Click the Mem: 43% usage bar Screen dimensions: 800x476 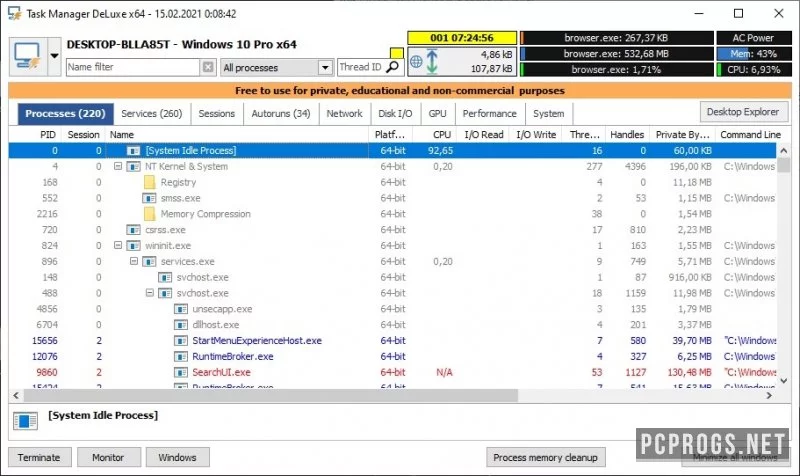pos(754,54)
